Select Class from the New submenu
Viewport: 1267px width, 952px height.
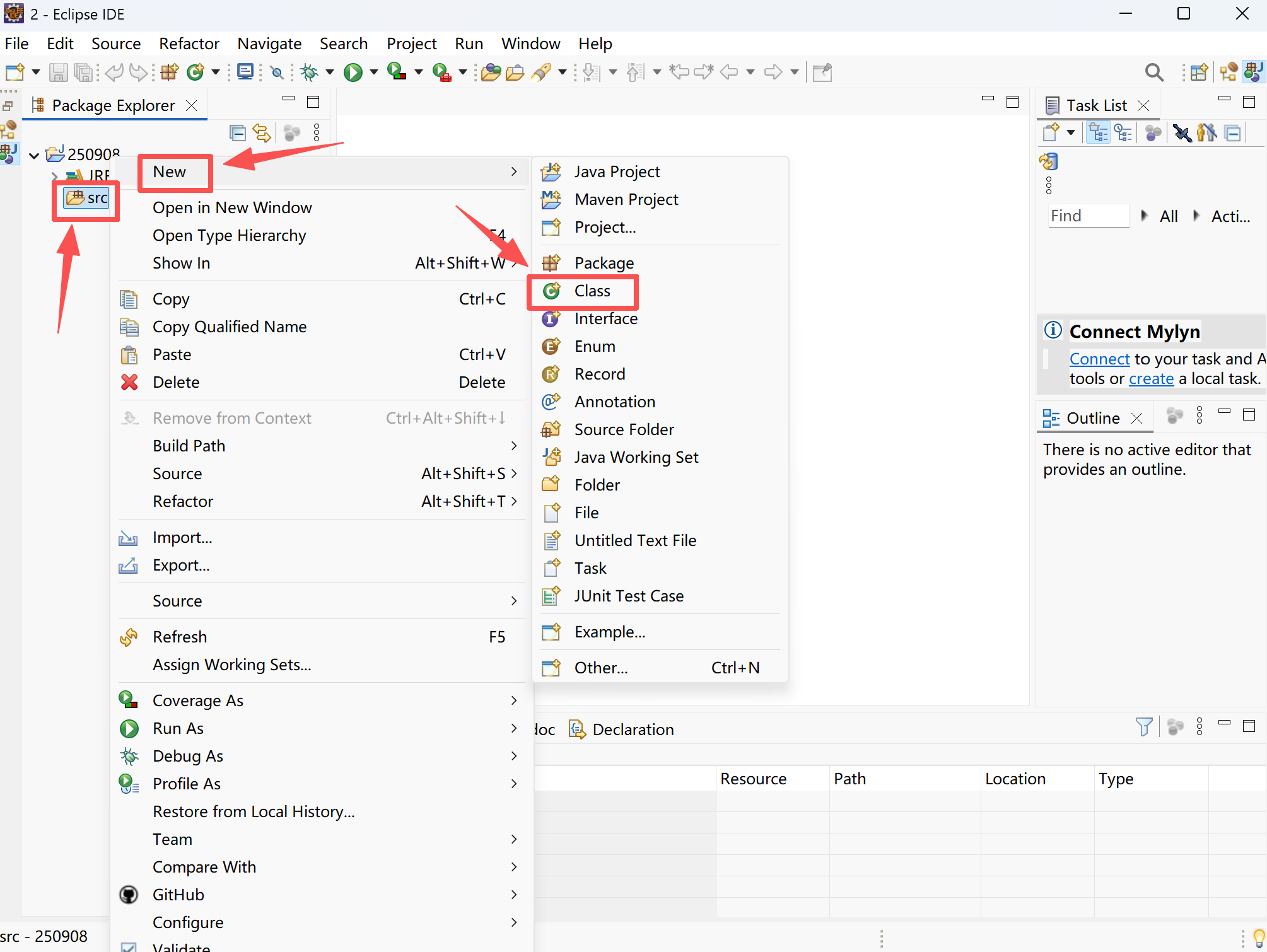(x=592, y=291)
